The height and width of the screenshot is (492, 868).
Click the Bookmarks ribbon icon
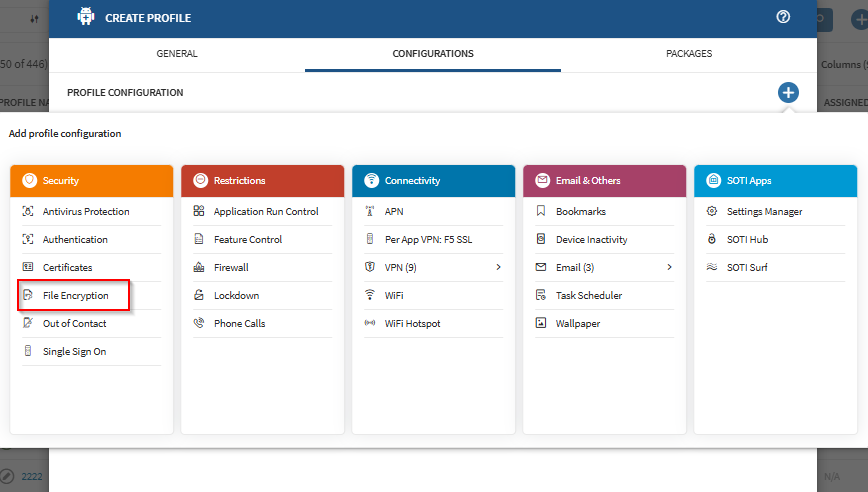(541, 212)
